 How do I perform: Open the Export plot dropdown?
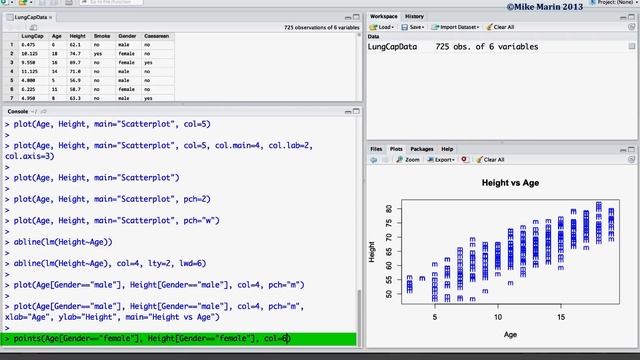coord(440,160)
